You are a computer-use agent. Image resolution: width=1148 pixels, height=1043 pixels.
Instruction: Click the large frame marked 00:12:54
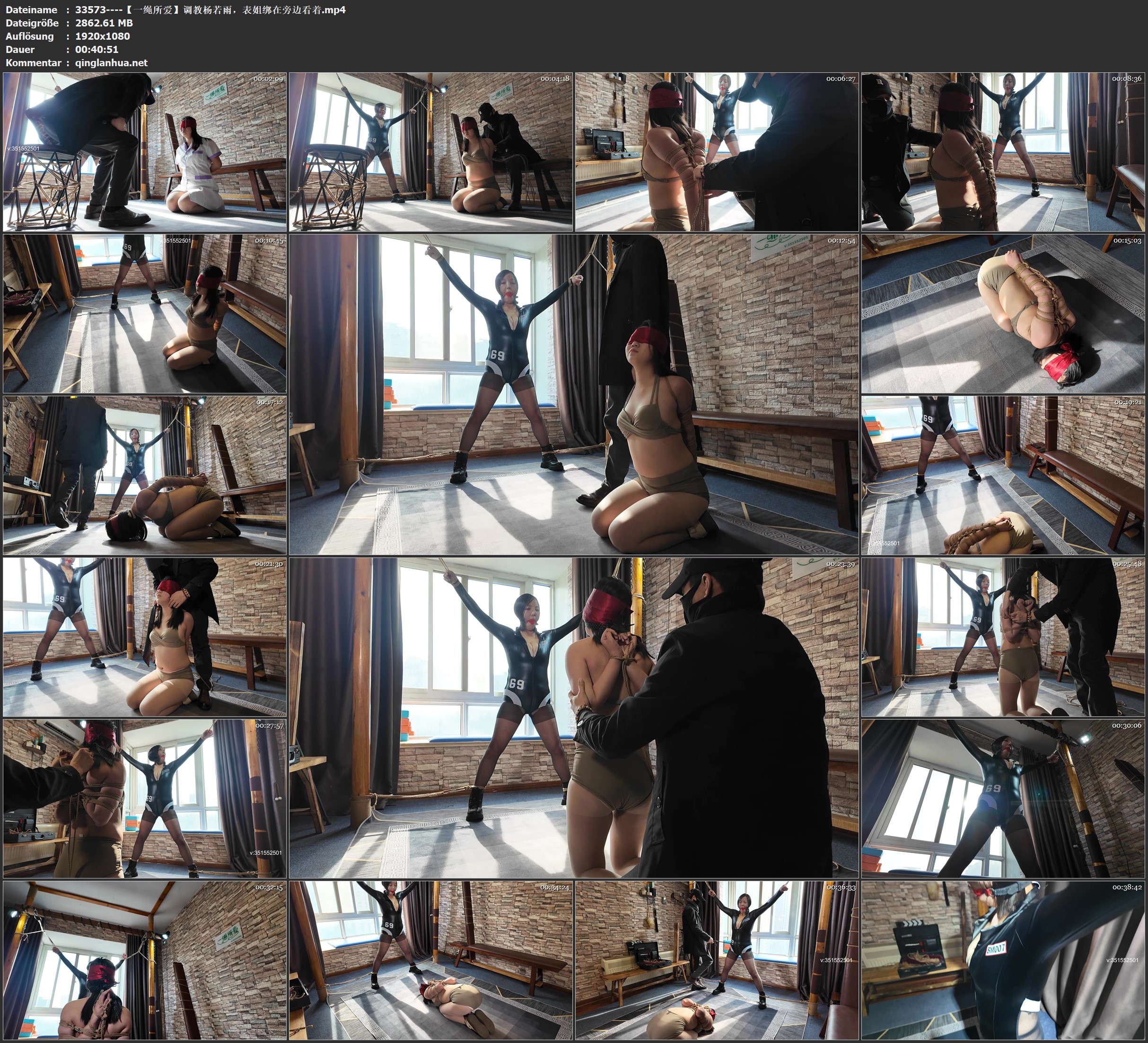point(573,394)
